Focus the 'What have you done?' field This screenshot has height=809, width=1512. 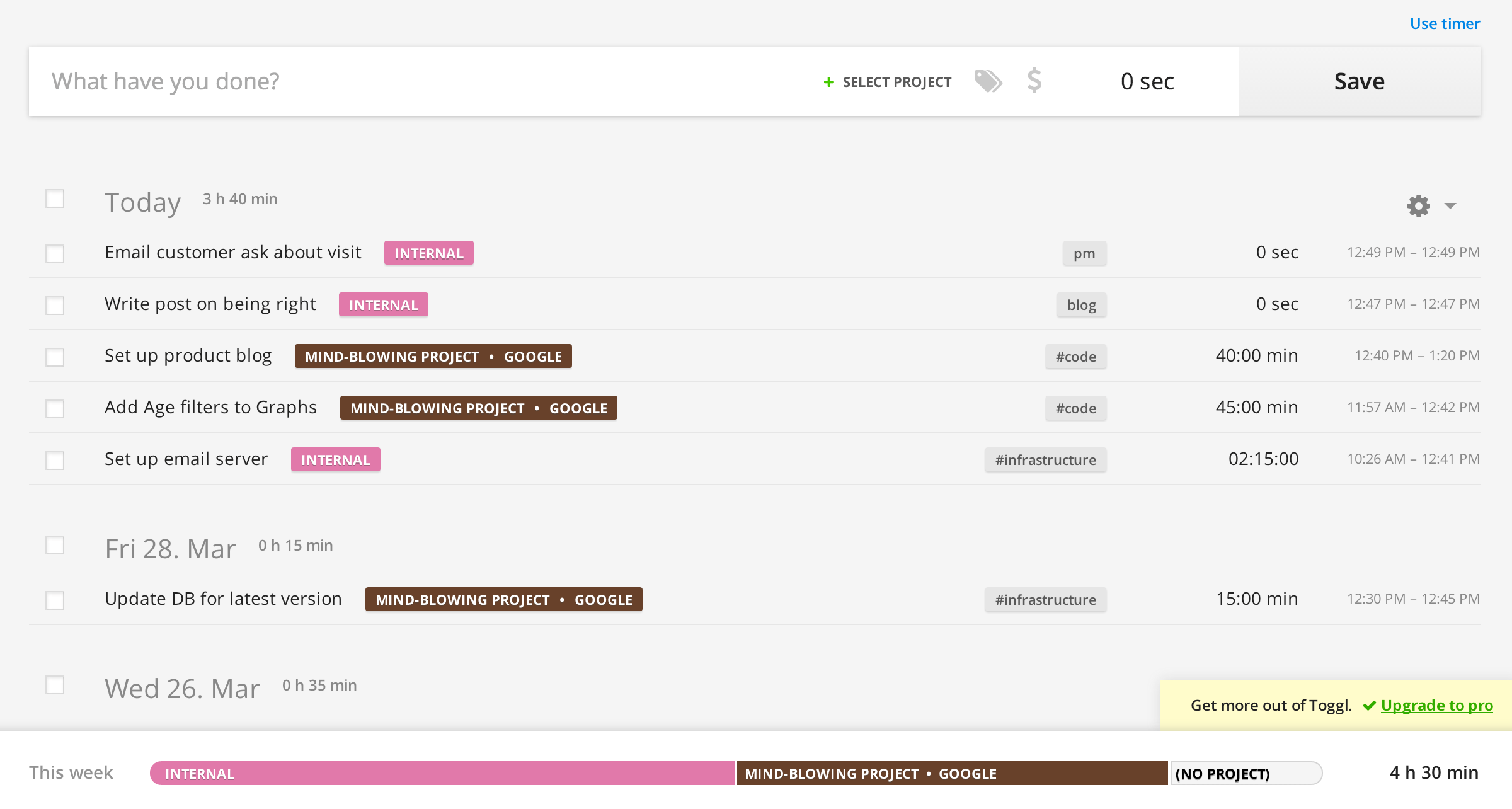click(422, 81)
